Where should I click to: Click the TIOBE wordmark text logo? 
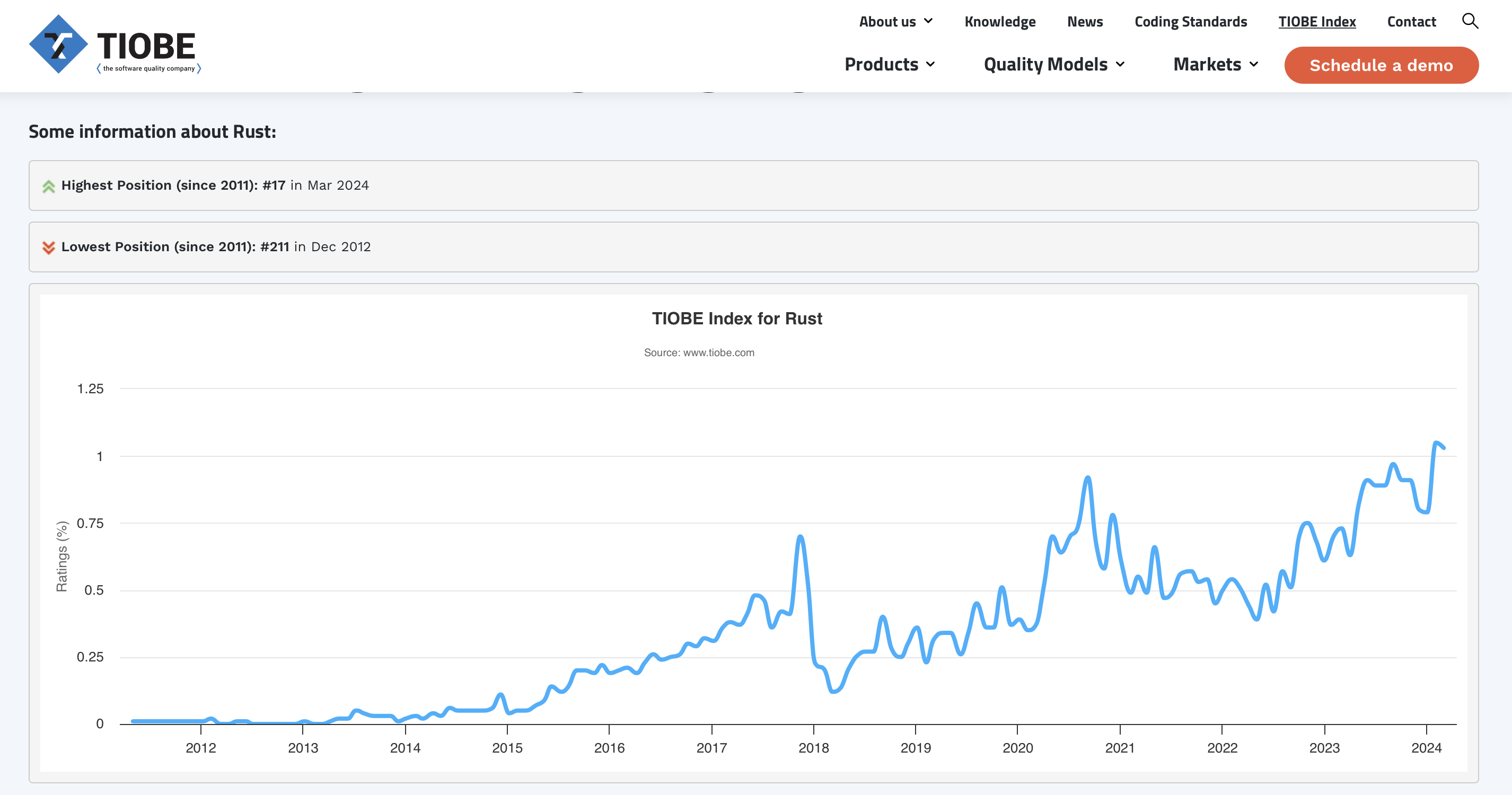point(146,46)
